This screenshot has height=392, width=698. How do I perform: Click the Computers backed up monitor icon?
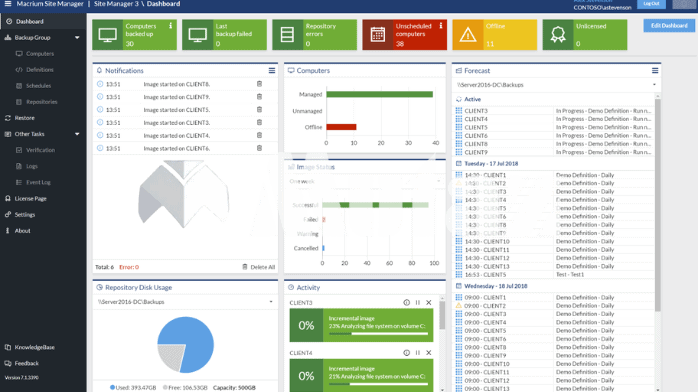pyautogui.click(x=108, y=35)
